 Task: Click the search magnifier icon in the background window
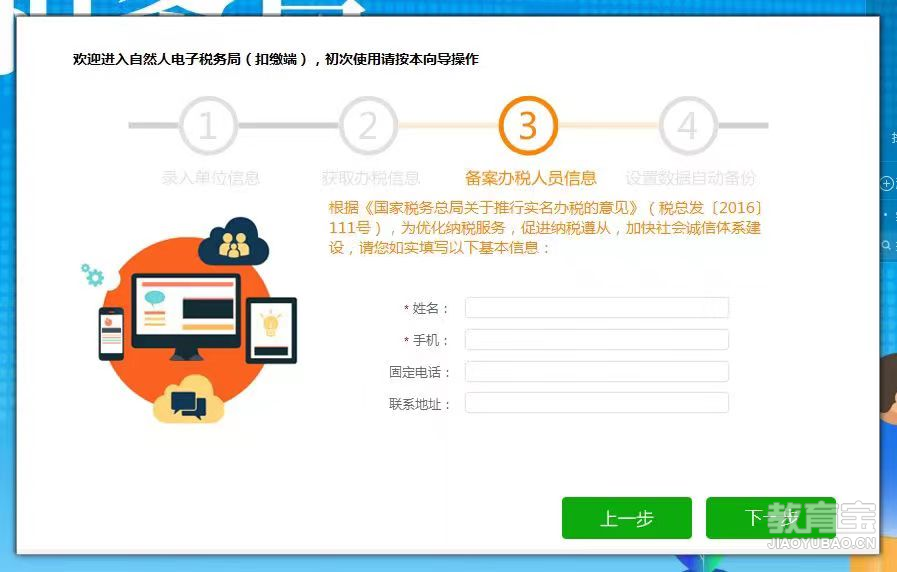pos(886,245)
